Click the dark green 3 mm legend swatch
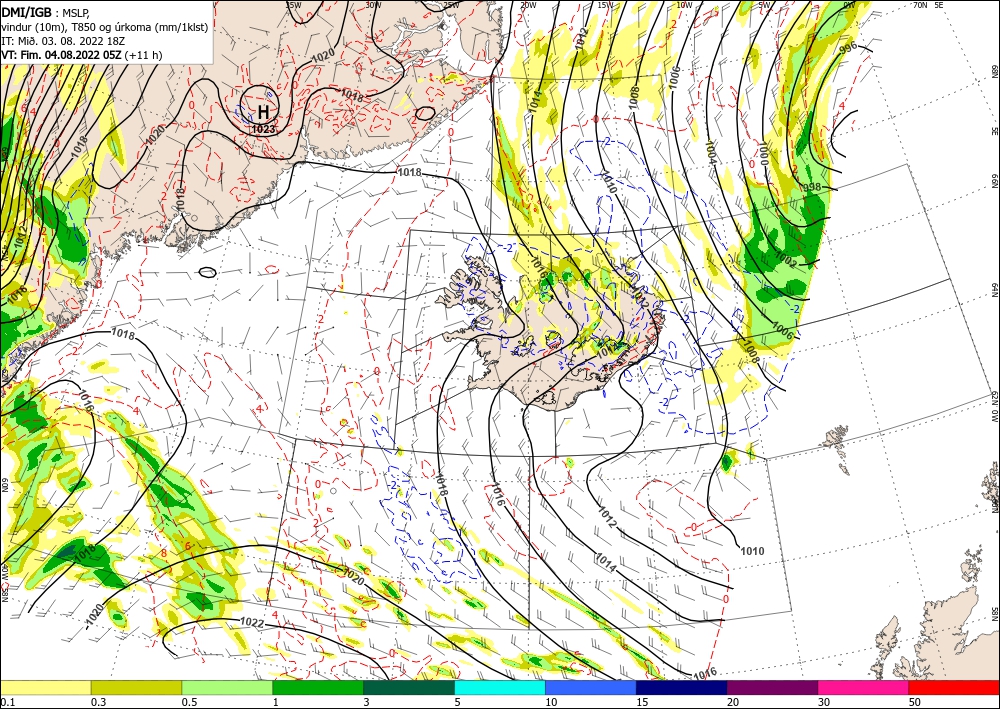The height and width of the screenshot is (709, 1000). [x=409, y=687]
